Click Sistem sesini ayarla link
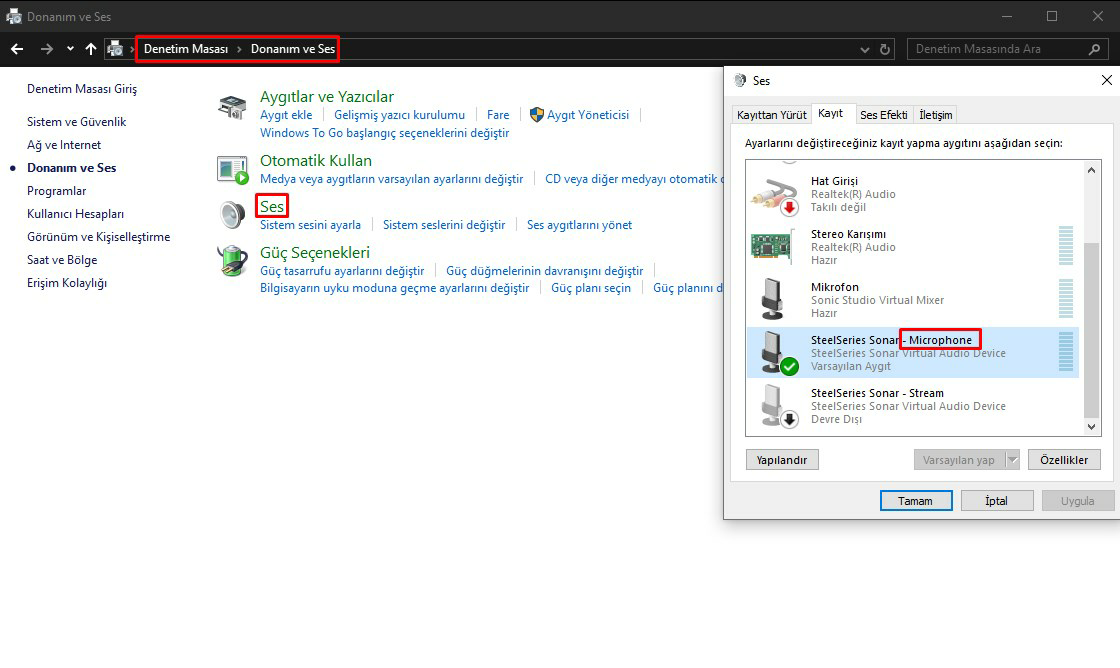Viewport: 1120px width, 668px height. click(310, 225)
